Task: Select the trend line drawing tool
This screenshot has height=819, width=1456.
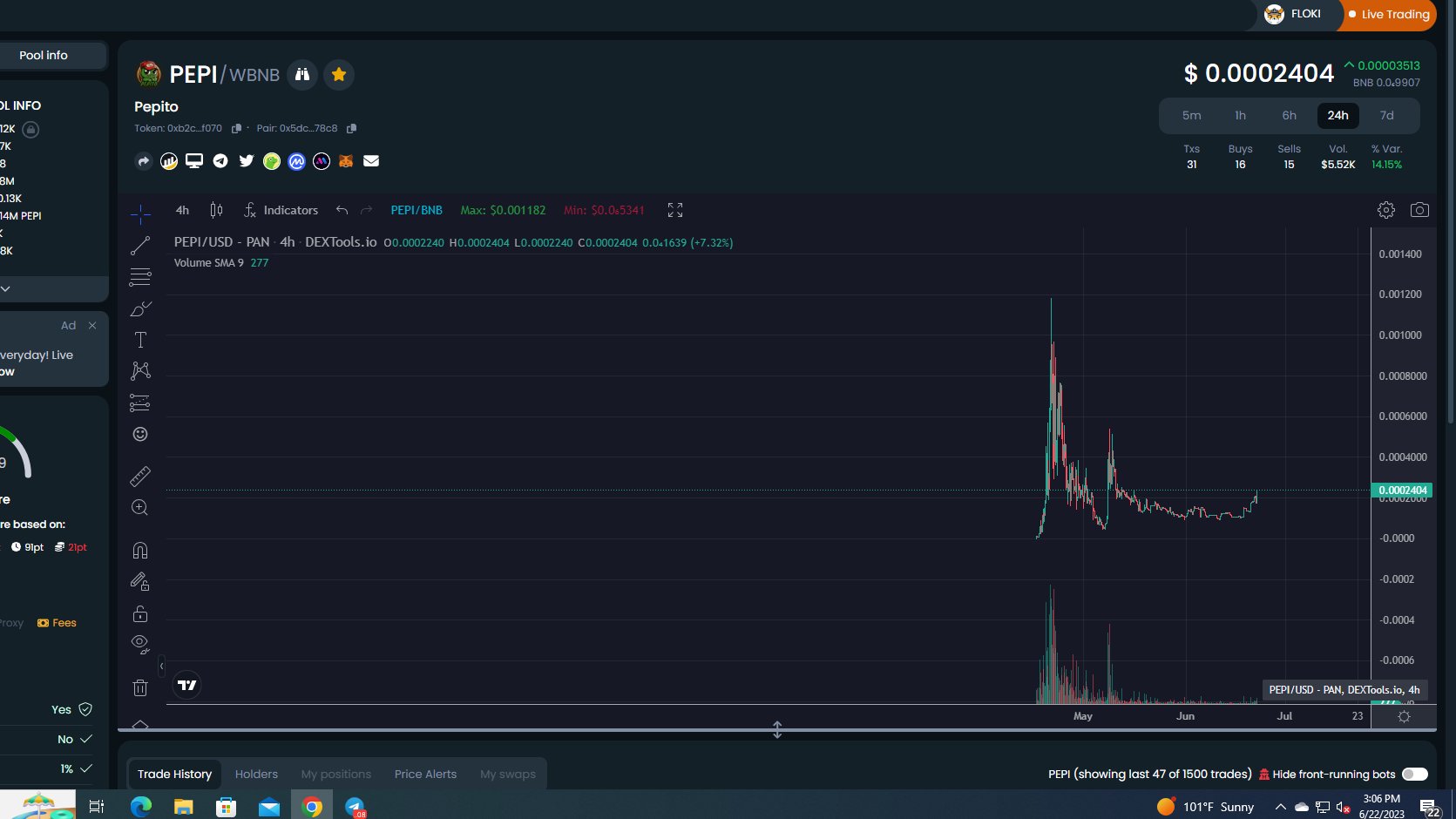Action: coord(140,246)
